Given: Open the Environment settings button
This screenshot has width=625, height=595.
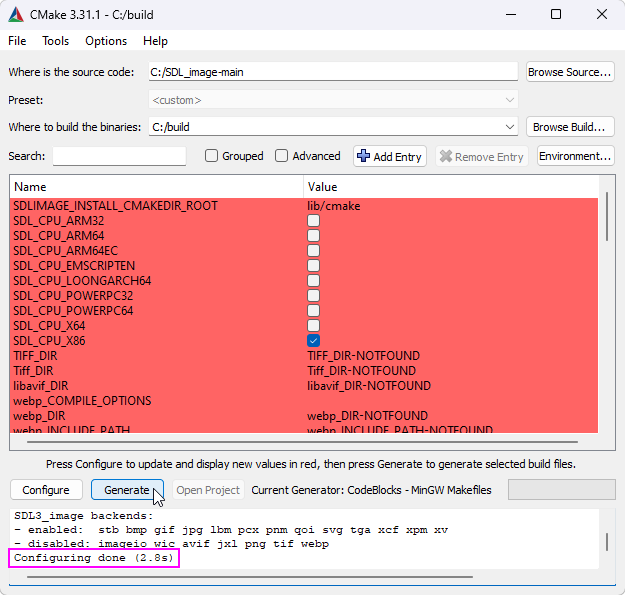Looking at the screenshot, I should pyautogui.click(x=575, y=156).
